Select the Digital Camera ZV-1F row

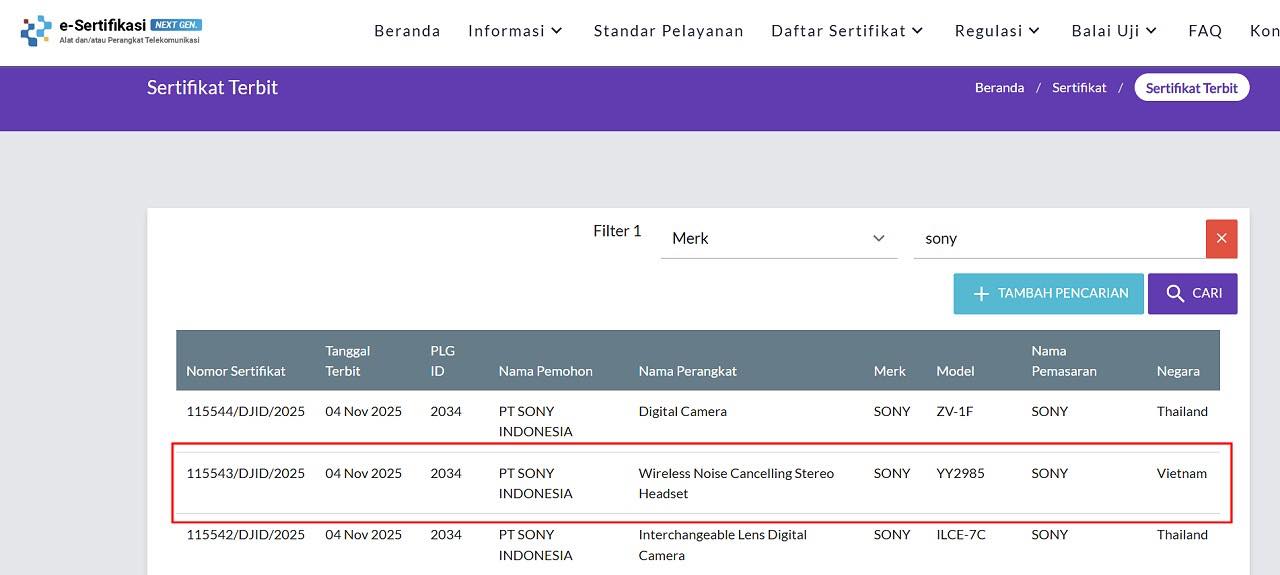pyautogui.click(x=682, y=411)
